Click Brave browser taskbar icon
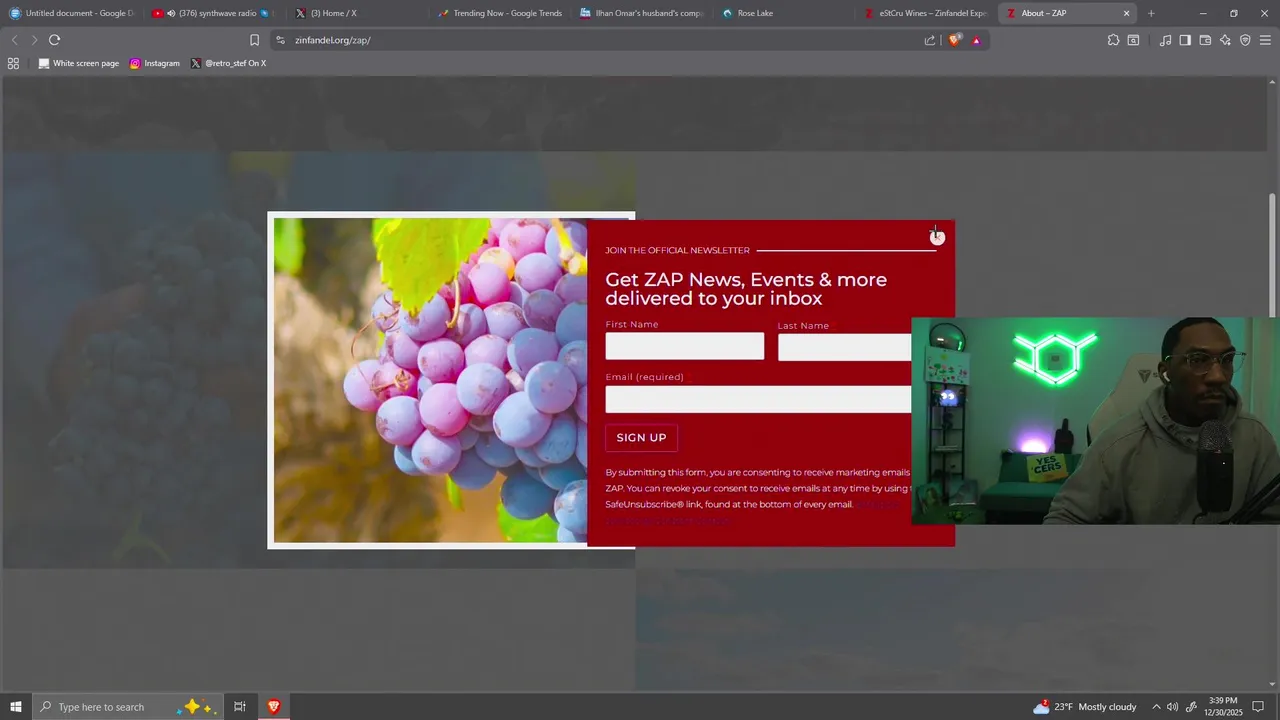Screen dimensions: 1280x720 pos(273,707)
